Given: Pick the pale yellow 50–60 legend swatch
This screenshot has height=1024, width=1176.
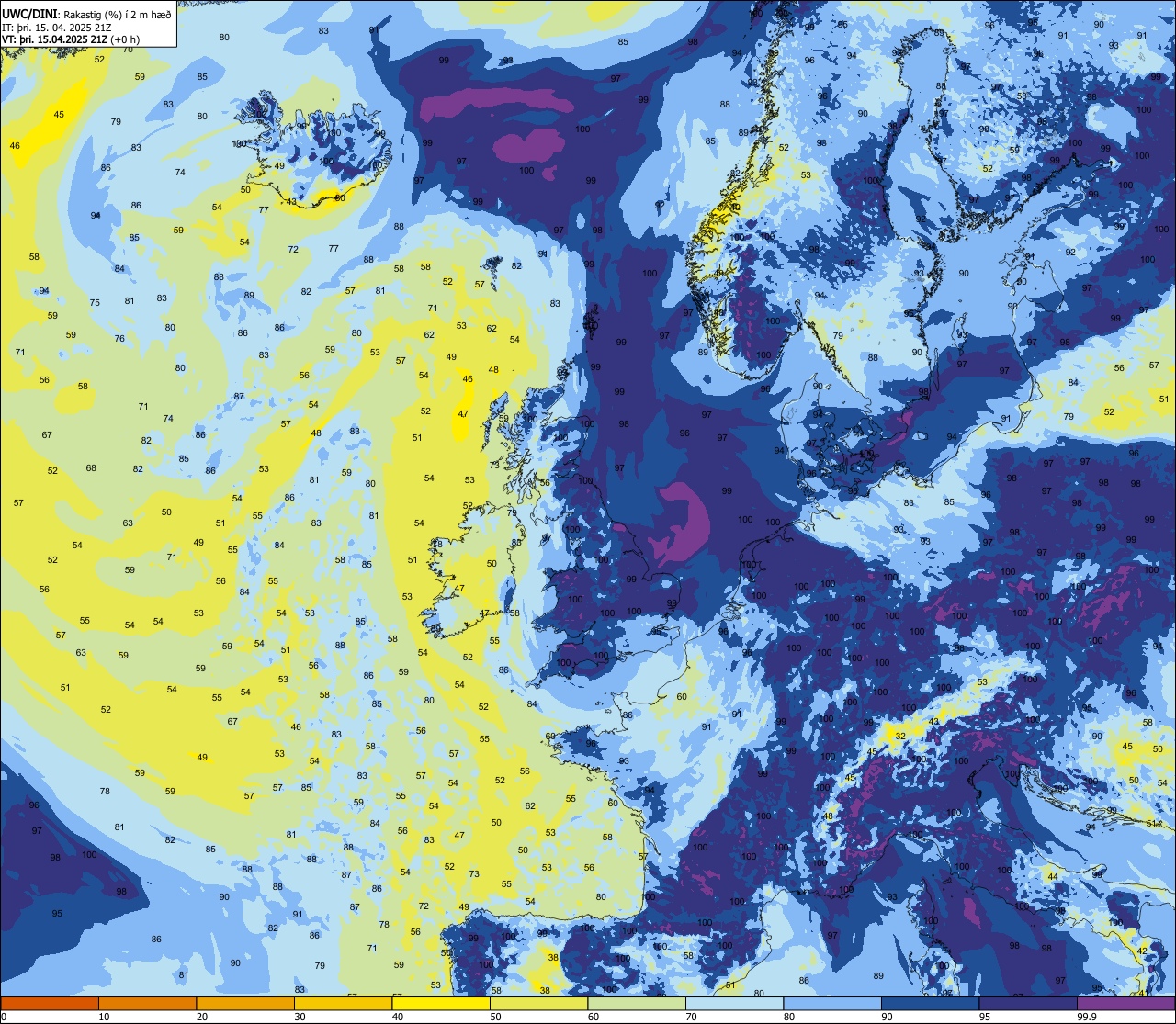Looking at the screenshot, I should [538, 1004].
